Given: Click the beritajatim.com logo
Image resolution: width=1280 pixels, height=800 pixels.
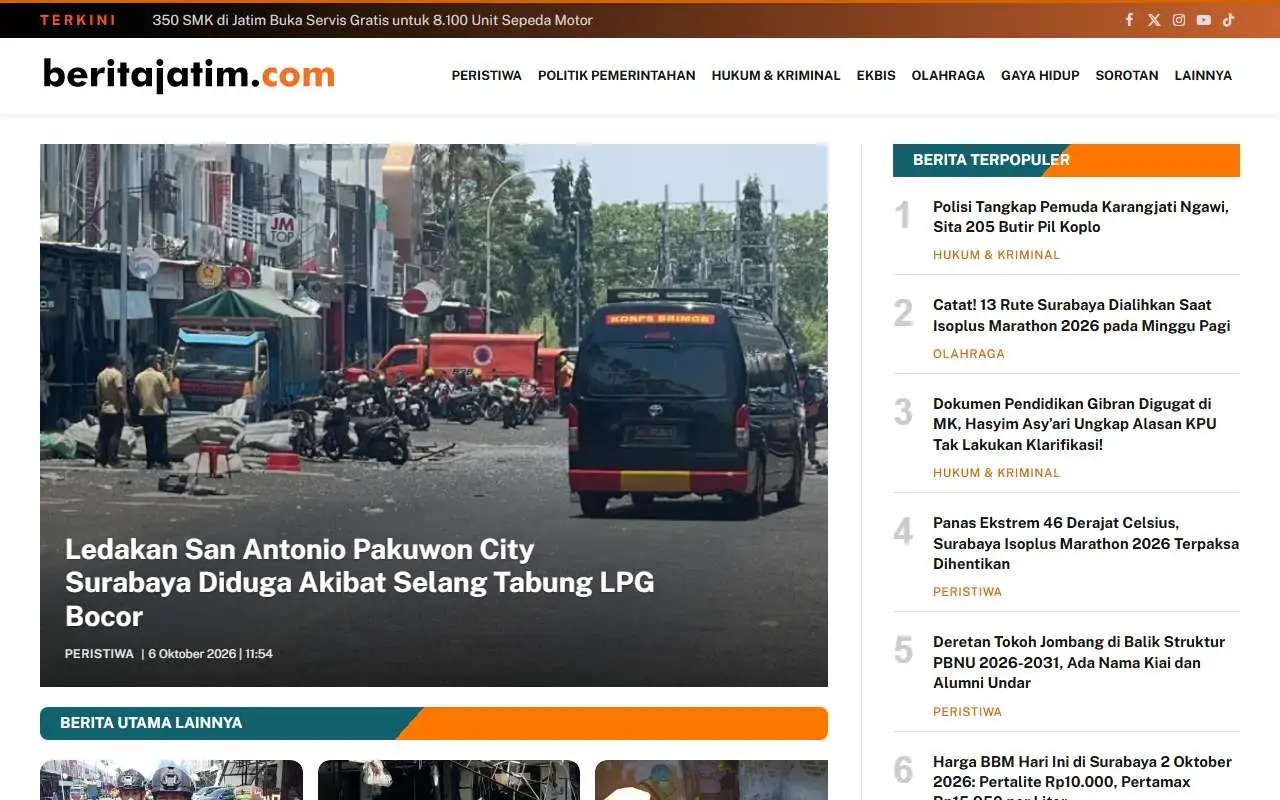Looking at the screenshot, I should pyautogui.click(x=189, y=75).
